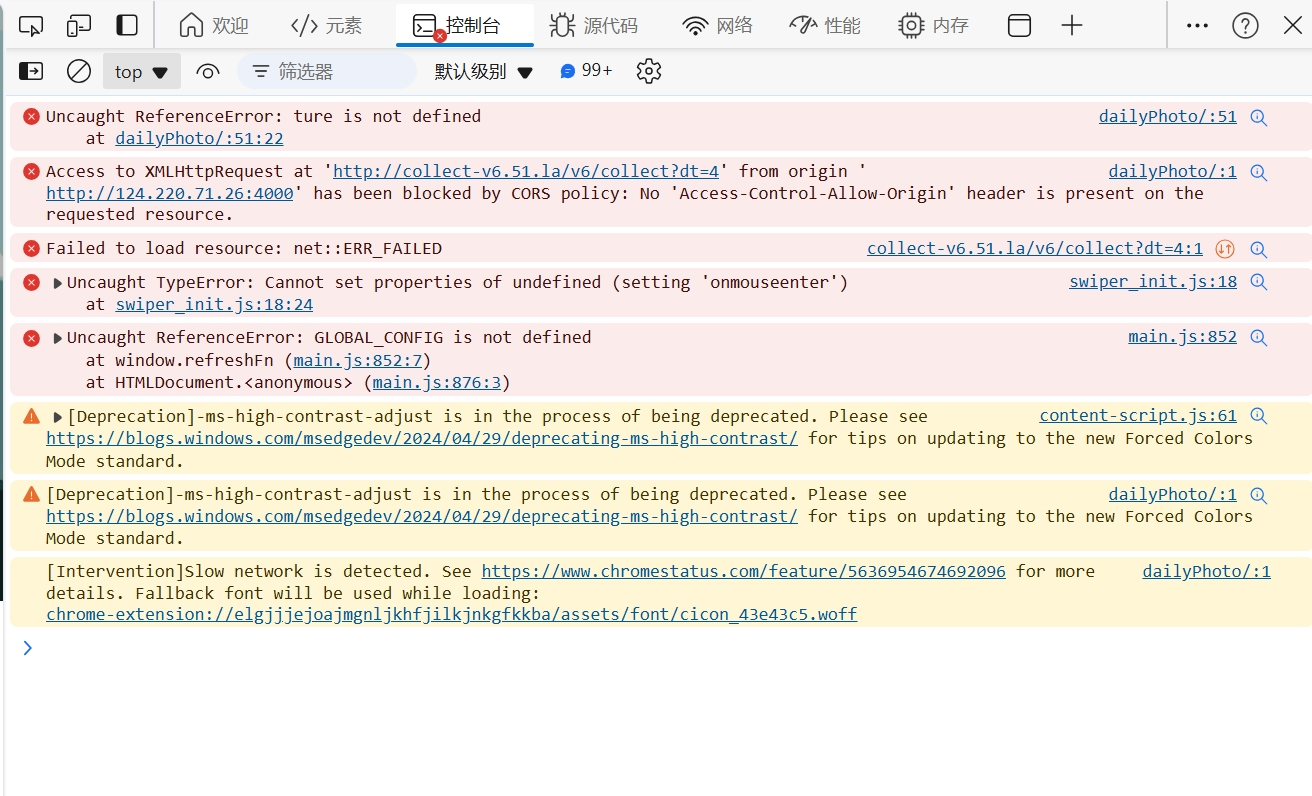The width and height of the screenshot is (1312, 796).
Task: Add a new DevTools tab with plus icon
Action: pos(1072,26)
